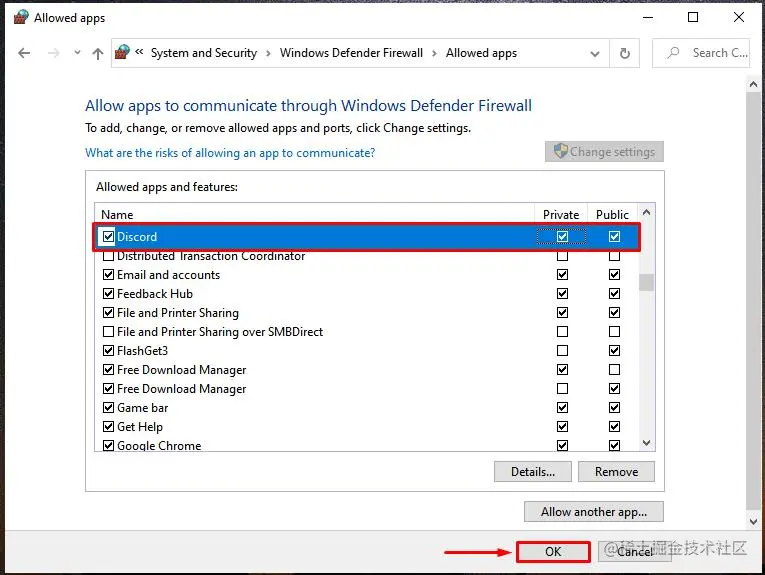Select Email and accounts entry

tap(168, 275)
